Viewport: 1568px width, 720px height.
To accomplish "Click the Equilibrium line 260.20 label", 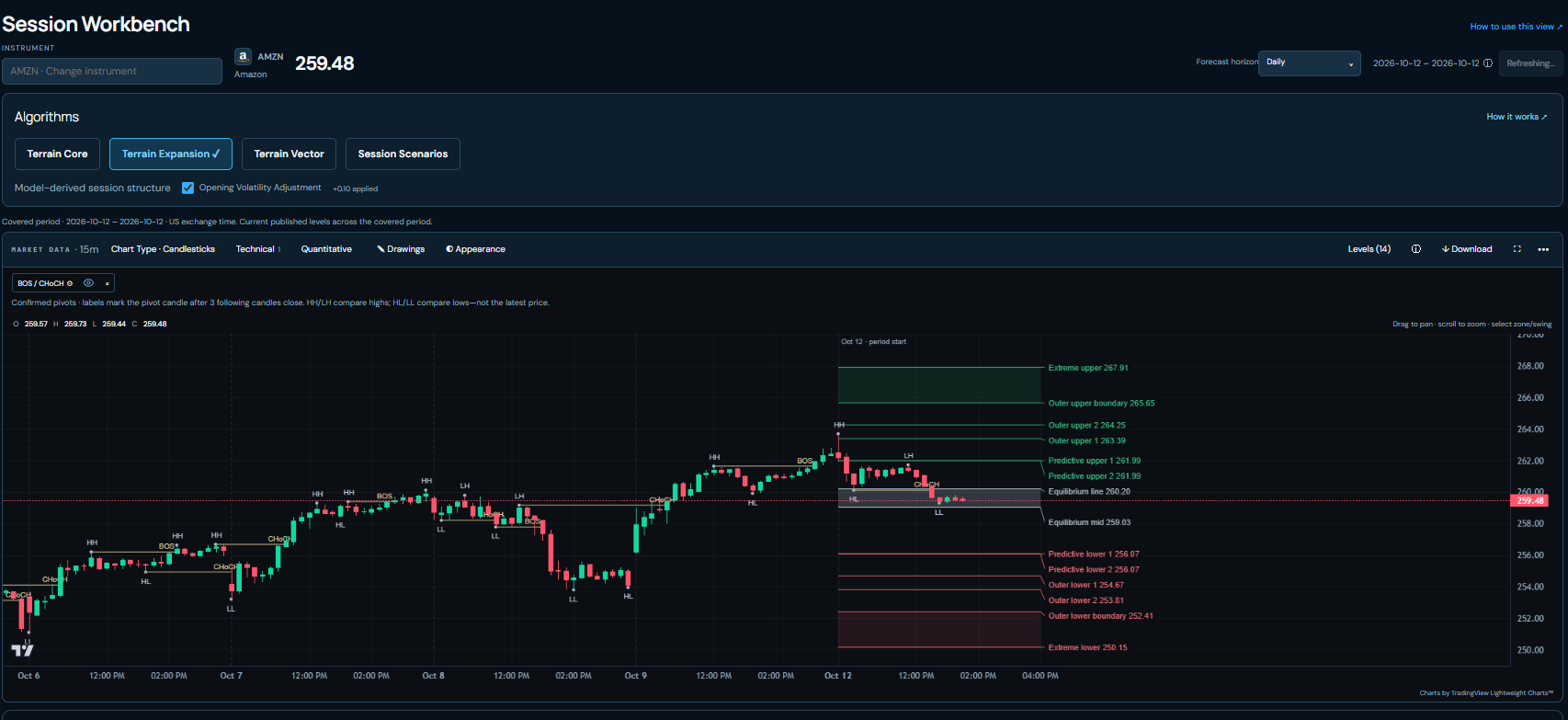I will 1089,492.
